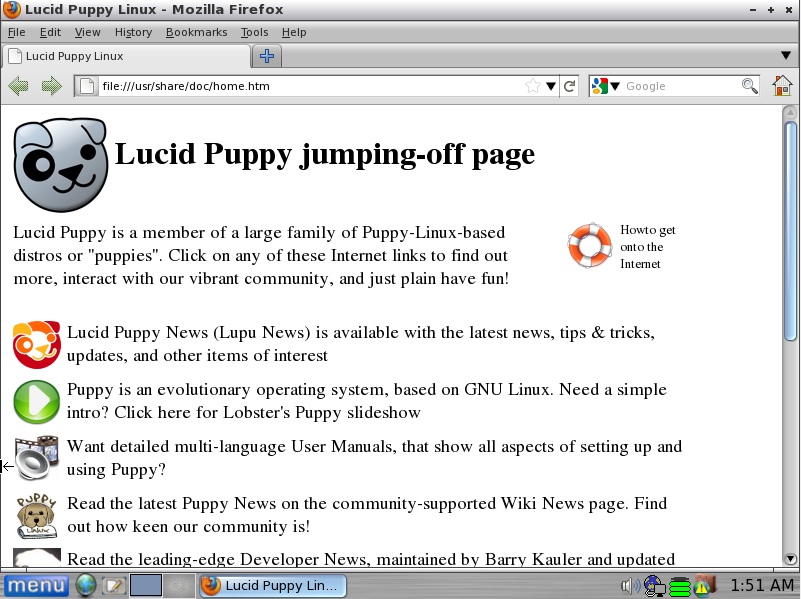801x599 pixels.
Task: Open the Tools menu
Action: (254, 32)
